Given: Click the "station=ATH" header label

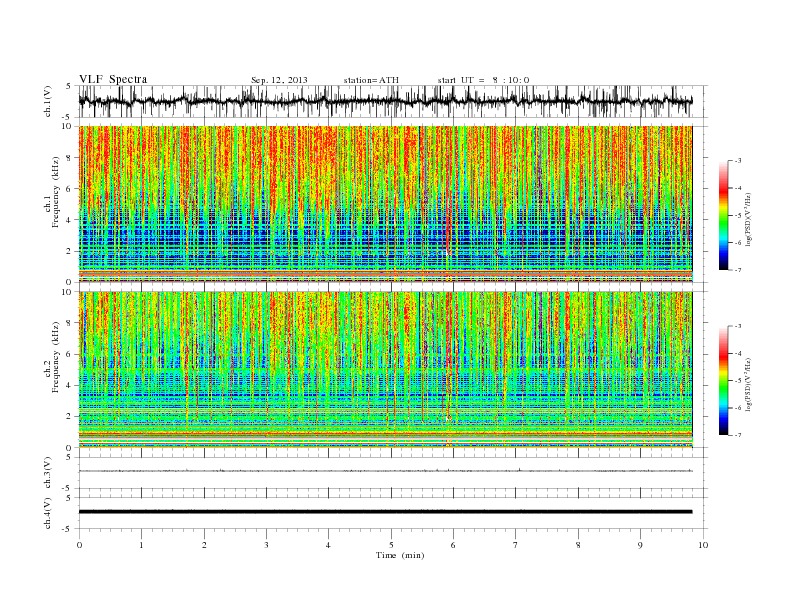Looking at the screenshot, I should click(371, 80).
